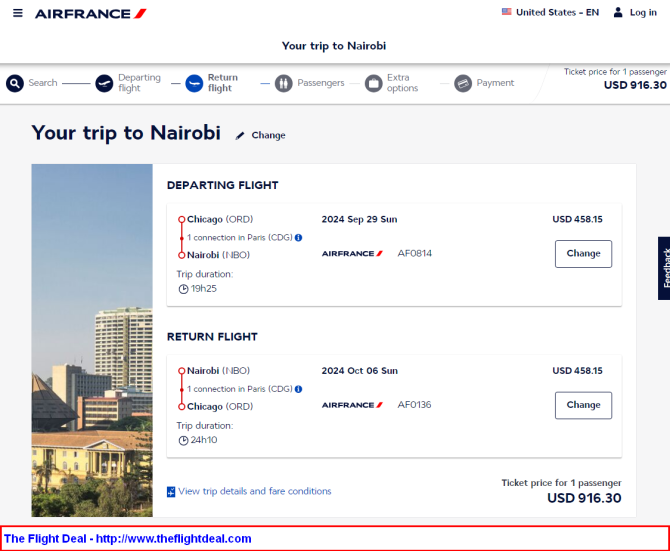Click flight number AF0814
The height and width of the screenshot is (551, 670).
click(414, 254)
